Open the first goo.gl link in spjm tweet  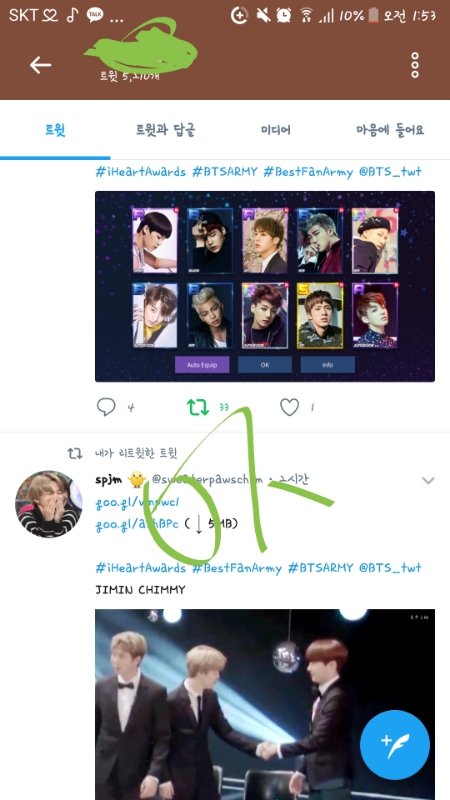(137, 503)
